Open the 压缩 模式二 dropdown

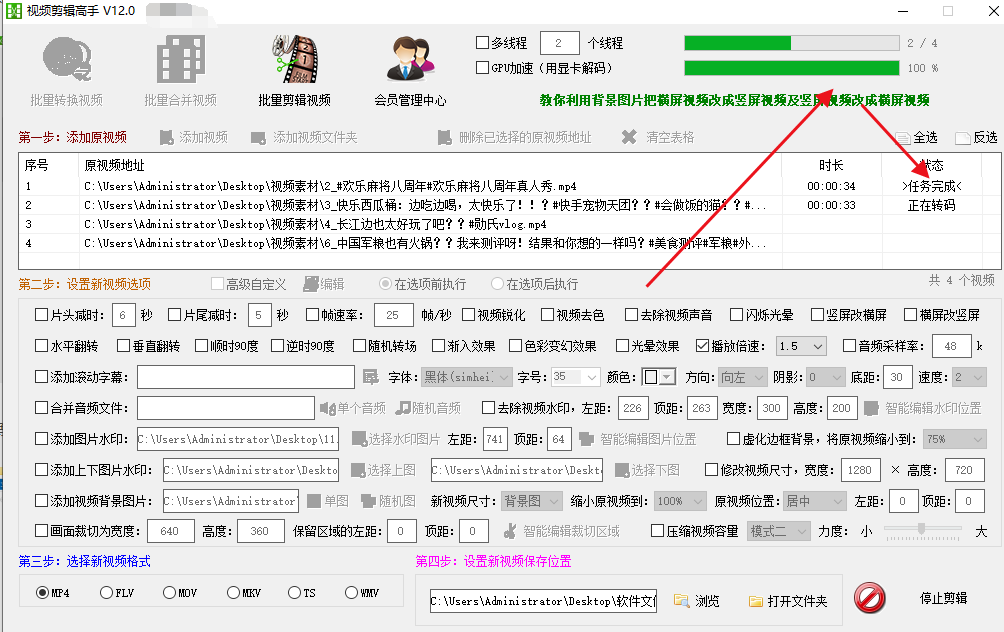point(779,531)
